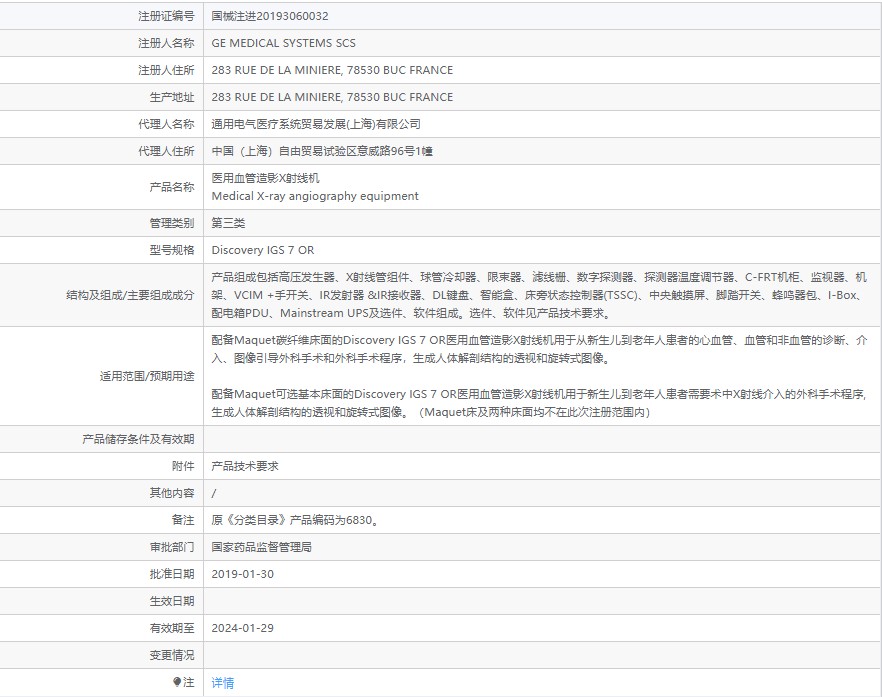Select Discovery IGS 7 OR in the 型号规格 row
The height and width of the screenshot is (697, 882).
(263, 250)
